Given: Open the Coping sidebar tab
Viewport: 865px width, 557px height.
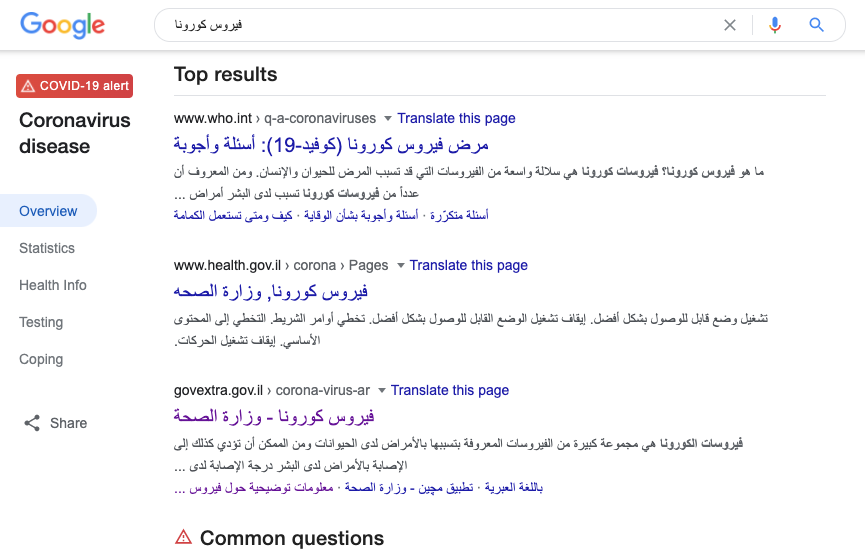Looking at the screenshot, I should 41,359.
